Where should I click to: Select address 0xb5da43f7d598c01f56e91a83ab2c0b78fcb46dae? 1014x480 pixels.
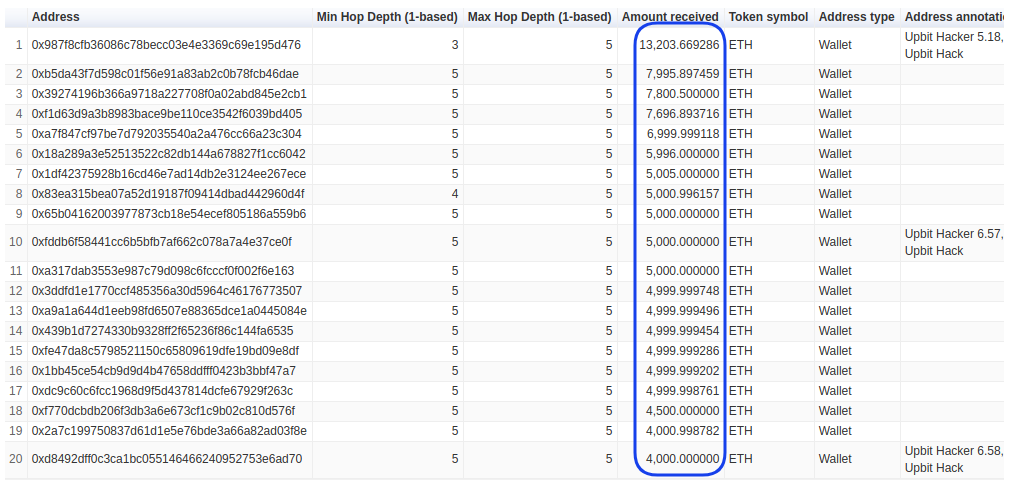pos(165,74)
